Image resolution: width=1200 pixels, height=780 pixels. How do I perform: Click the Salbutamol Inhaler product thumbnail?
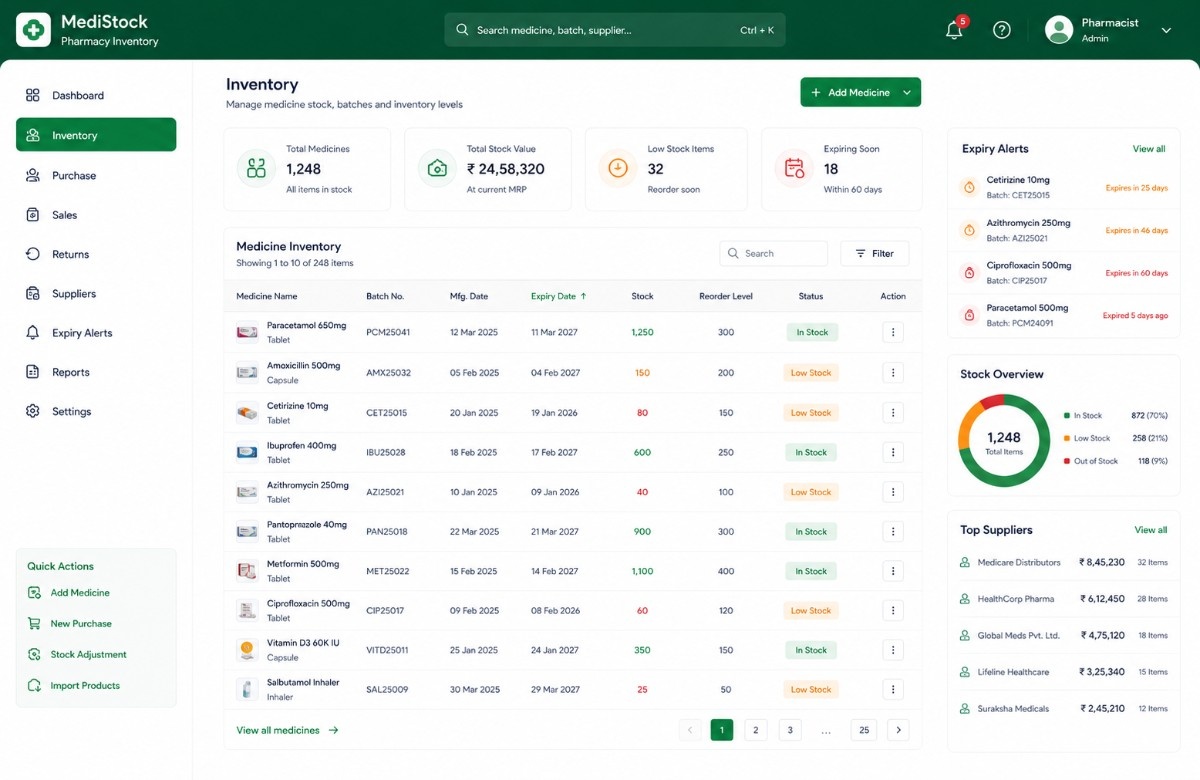[x=247, y=689]
